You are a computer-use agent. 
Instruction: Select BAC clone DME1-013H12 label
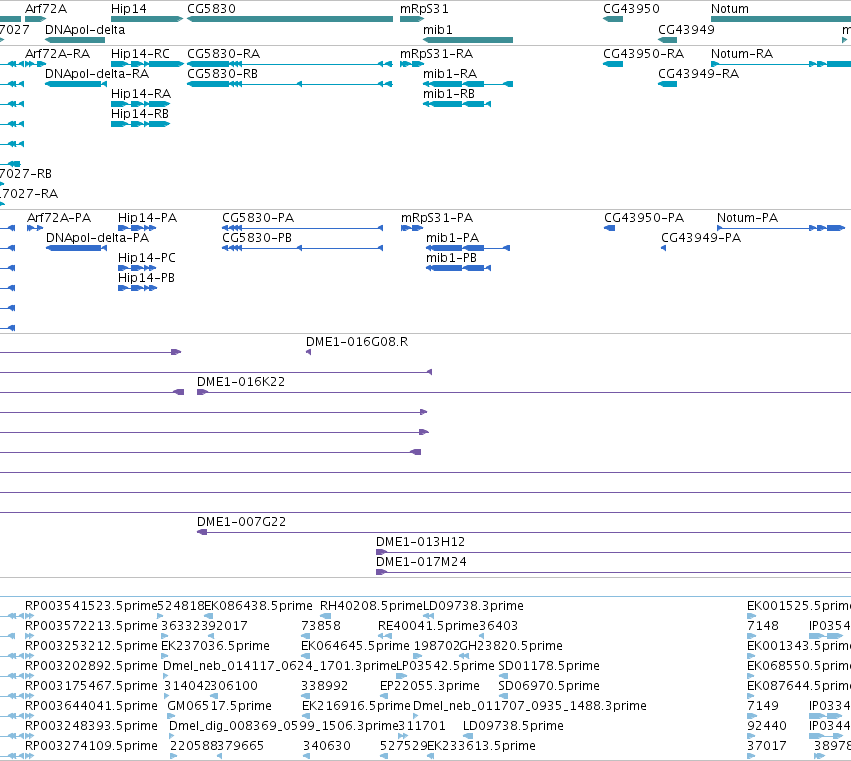420,542
